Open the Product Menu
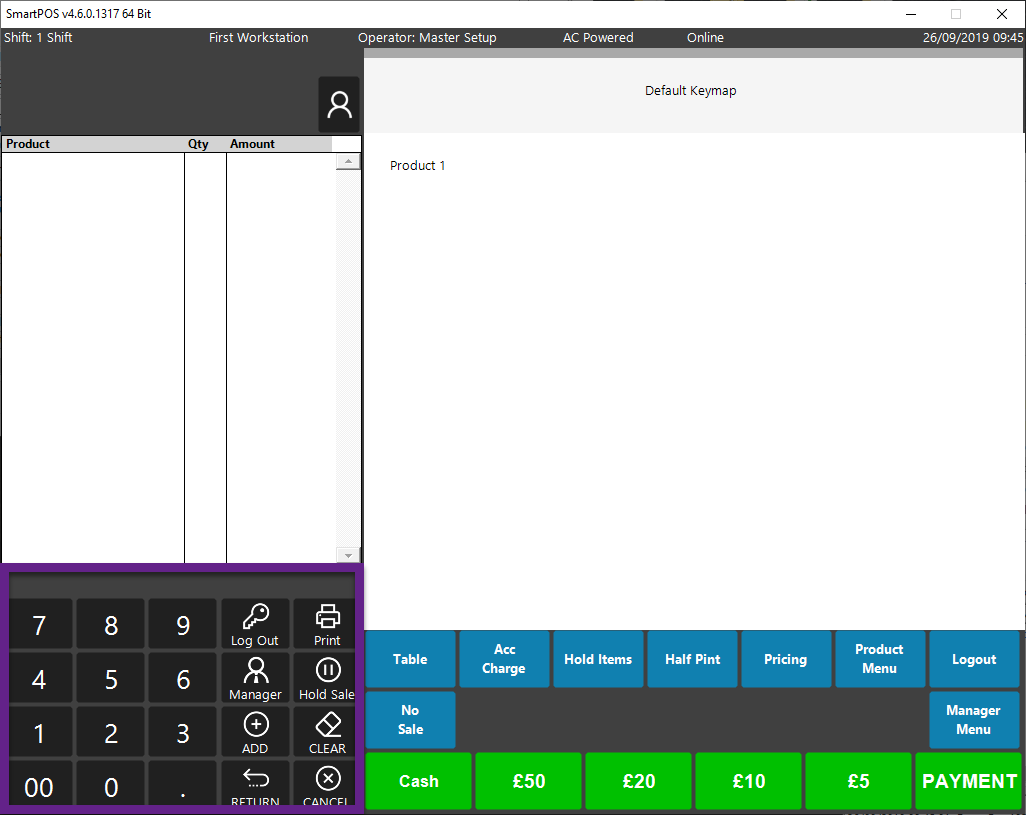The image size is (1026, 815). [x=879, y=659]
